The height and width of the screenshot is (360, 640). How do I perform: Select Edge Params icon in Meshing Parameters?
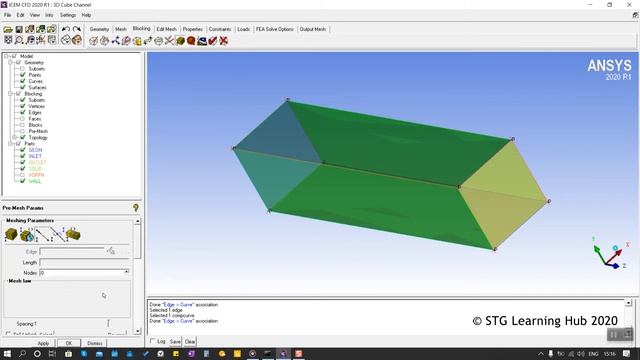click(42, 235)
